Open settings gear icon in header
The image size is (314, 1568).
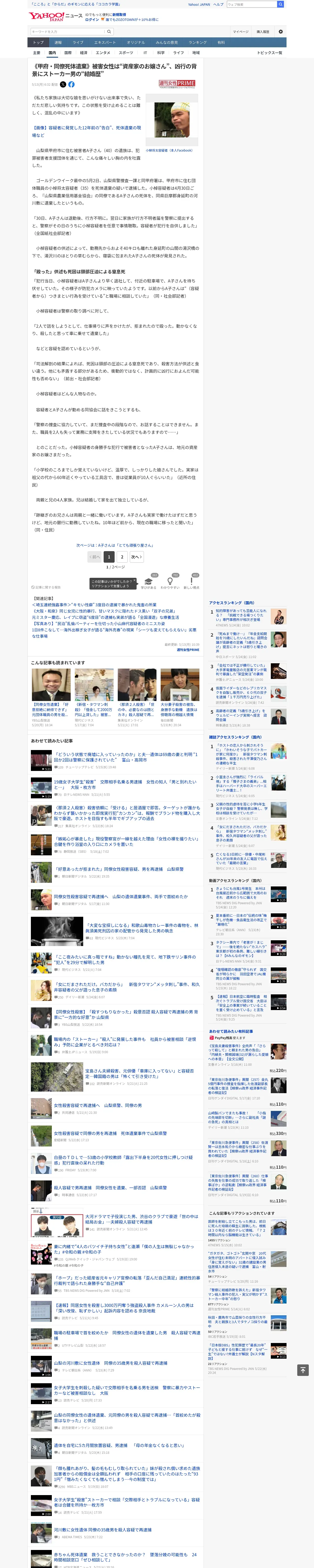point(281,32)
